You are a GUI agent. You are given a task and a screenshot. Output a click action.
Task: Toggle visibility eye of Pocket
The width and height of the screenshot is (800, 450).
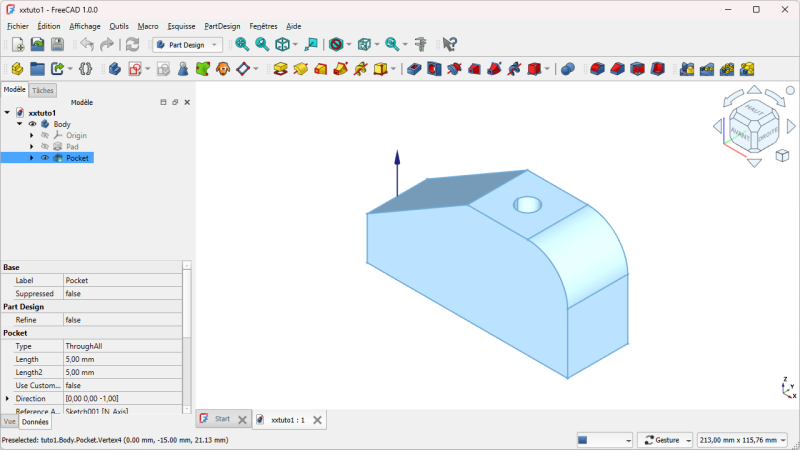pyautogui.click(x=45, y=158)
